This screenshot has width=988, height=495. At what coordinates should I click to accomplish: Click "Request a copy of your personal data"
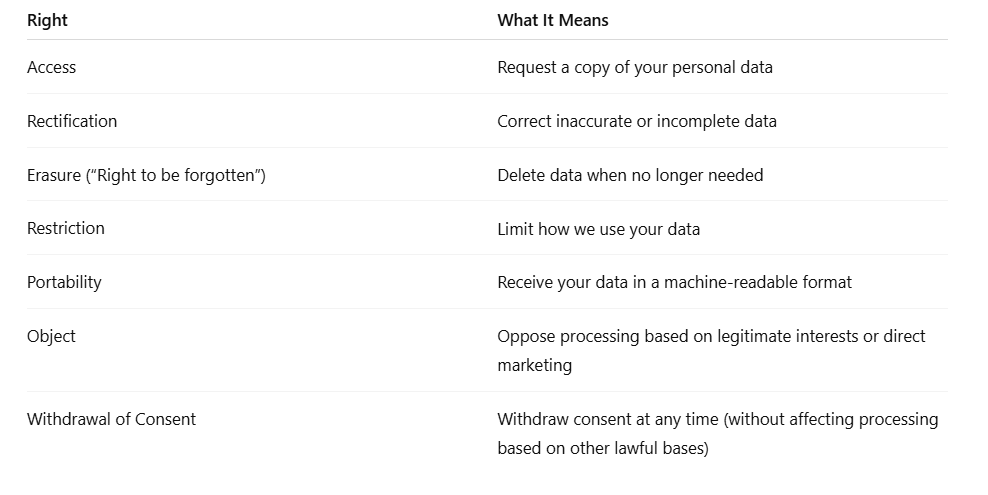click(635, 67)
